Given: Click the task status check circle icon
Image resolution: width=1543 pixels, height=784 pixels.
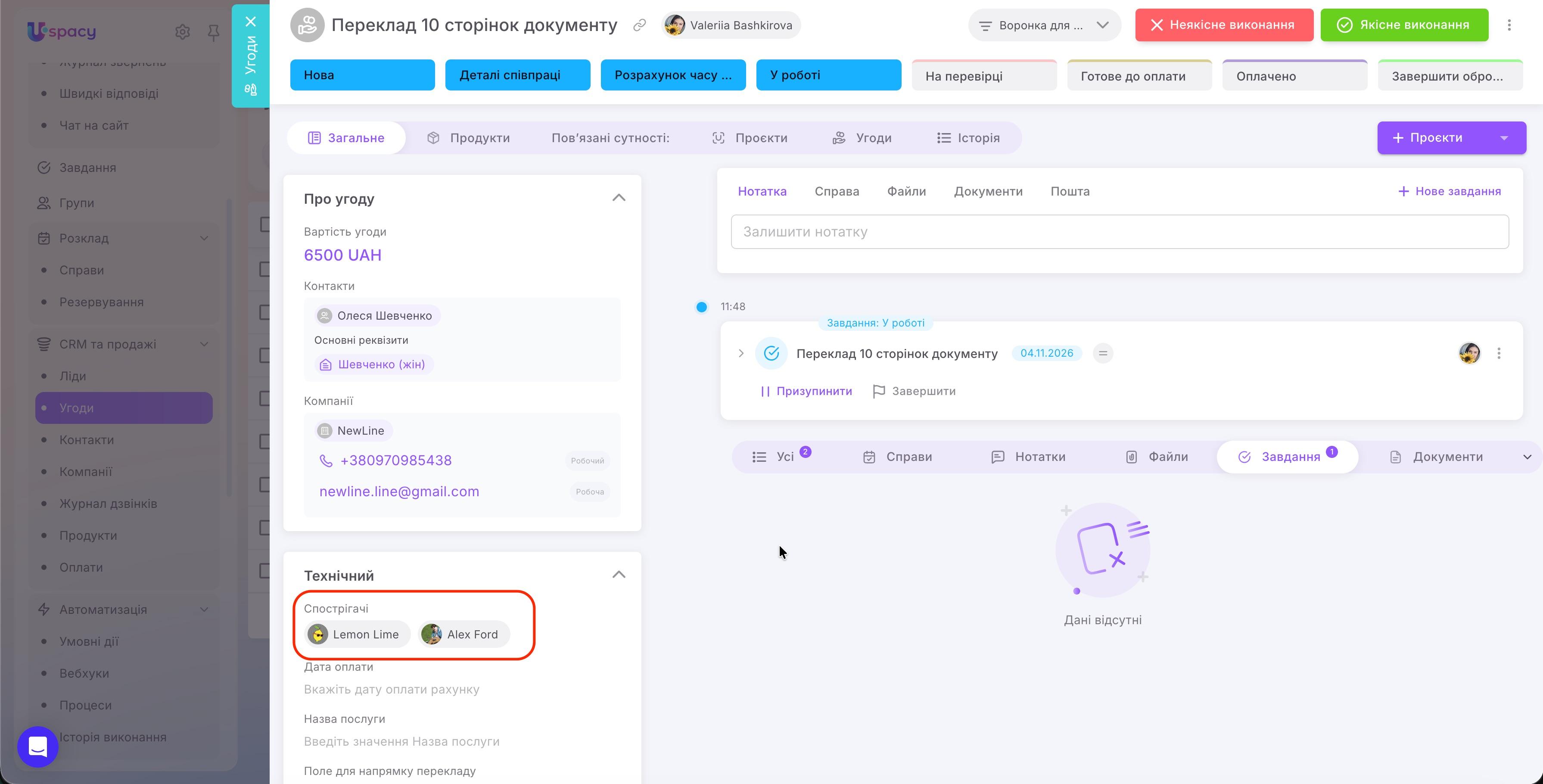Looking at the screenshot, I should click(771, 353).
